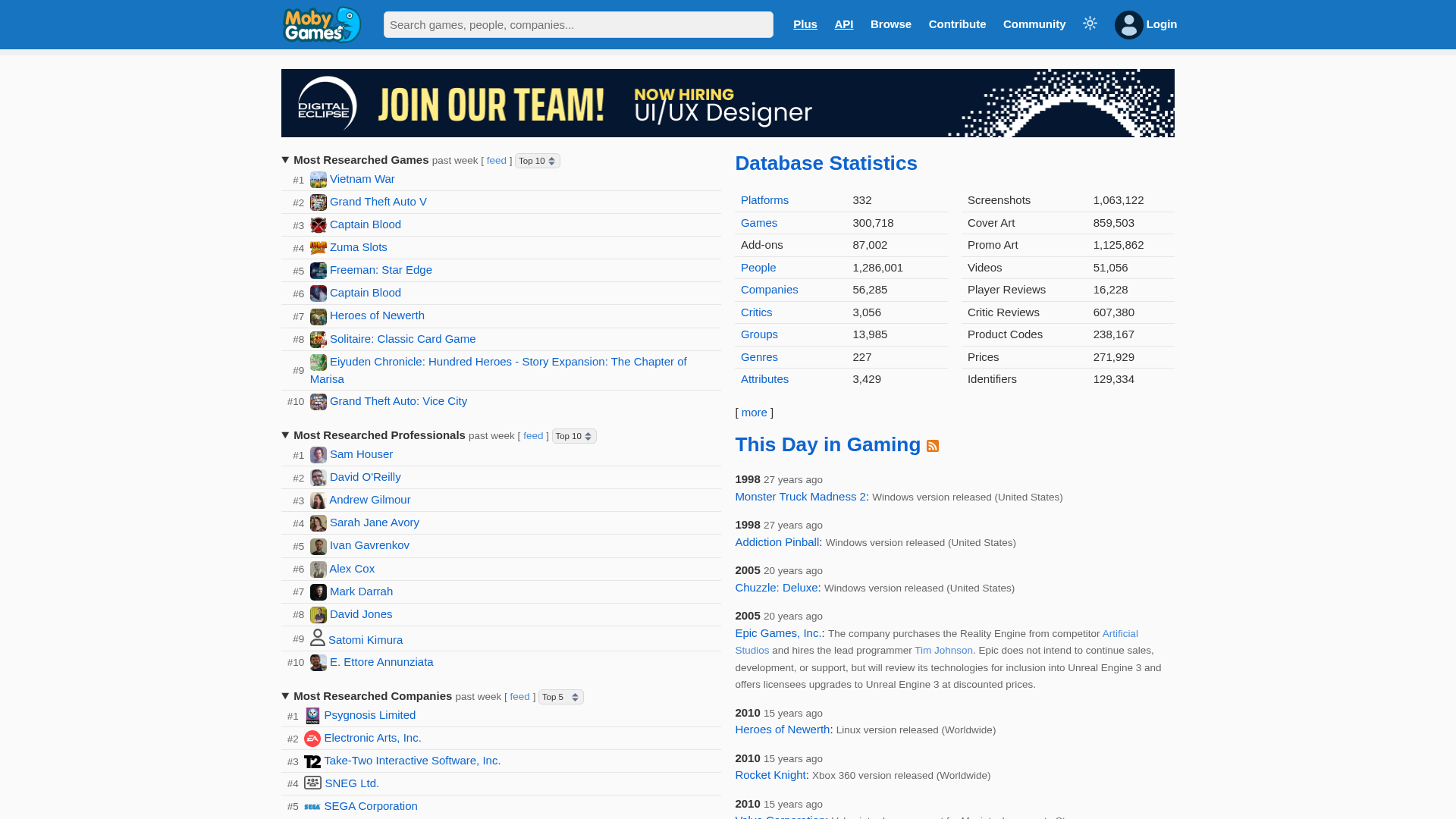
Task: Open the This Day in Gaming RSS feed icon
Action: tap(933, 446)
